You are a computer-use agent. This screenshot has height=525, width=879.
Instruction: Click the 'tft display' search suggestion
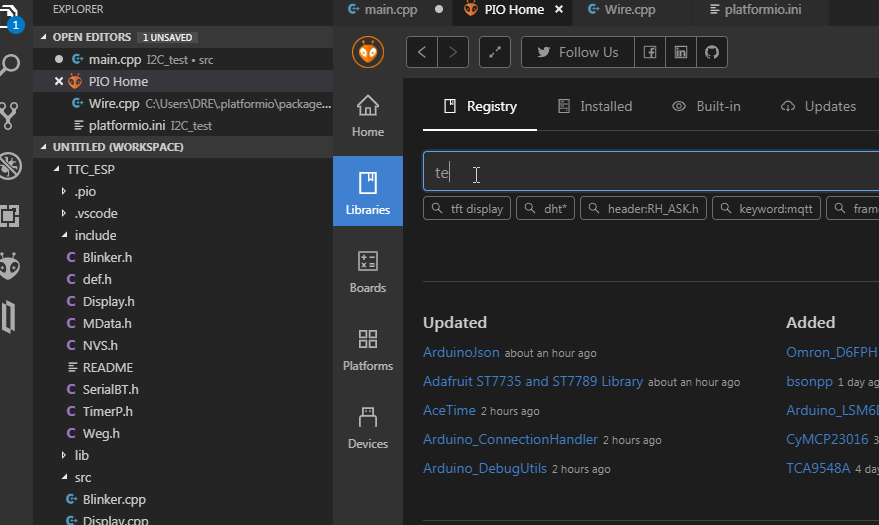(x=467, y=208)
